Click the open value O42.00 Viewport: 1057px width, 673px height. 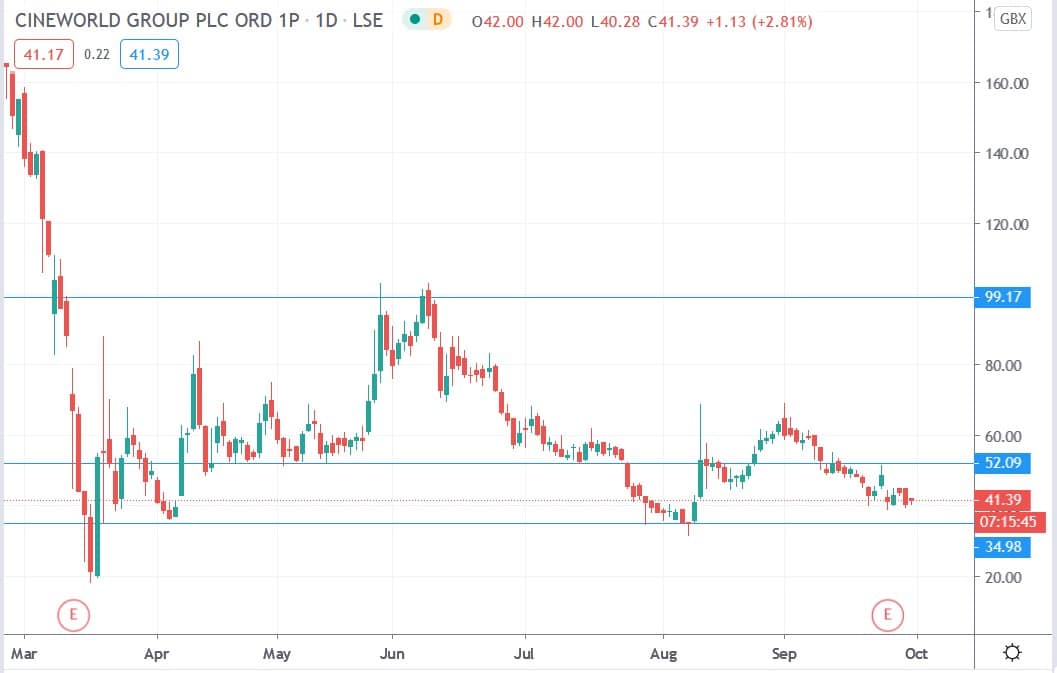(497, 22)
